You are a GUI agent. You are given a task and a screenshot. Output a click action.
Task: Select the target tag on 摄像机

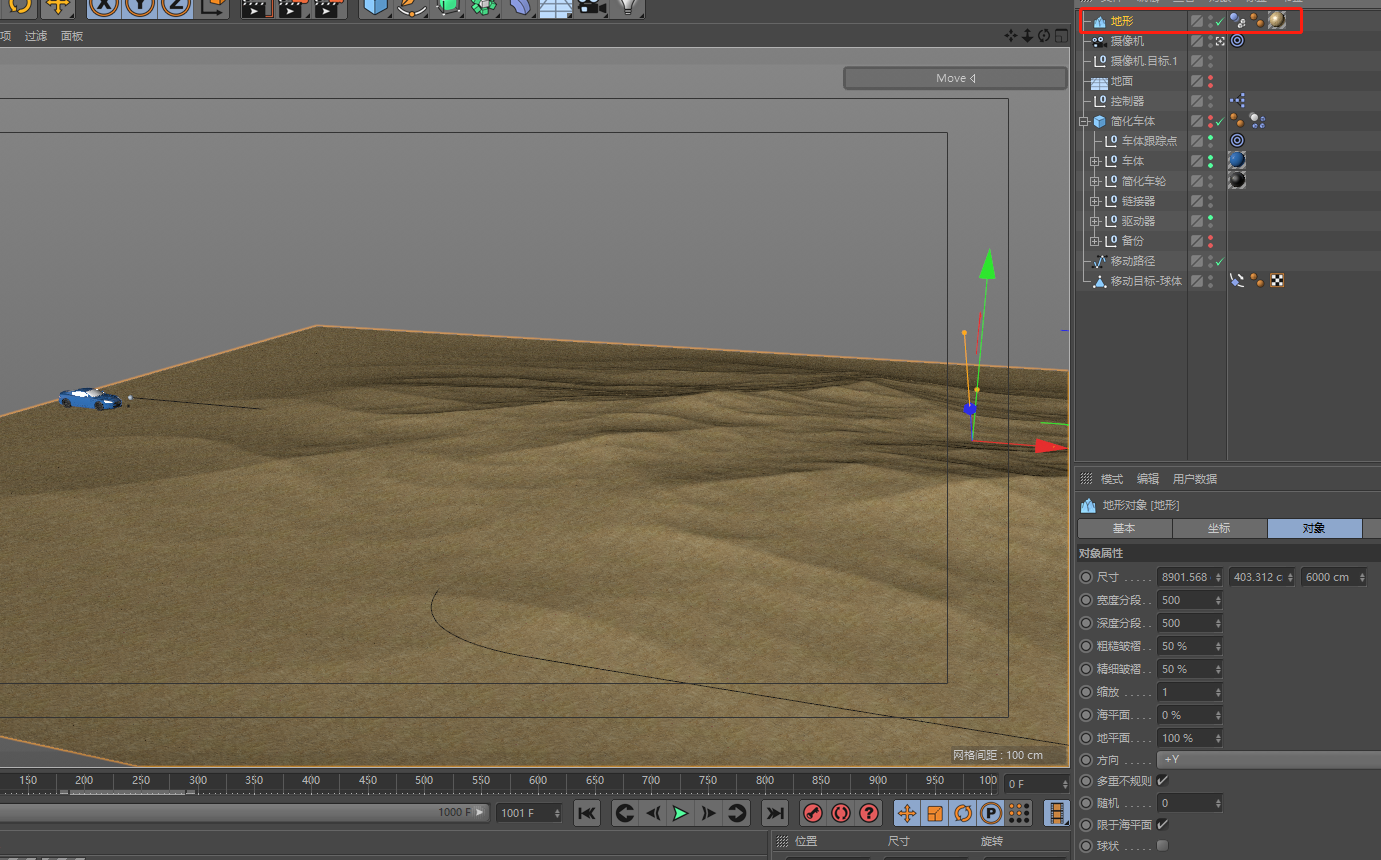pos(1237,41)
